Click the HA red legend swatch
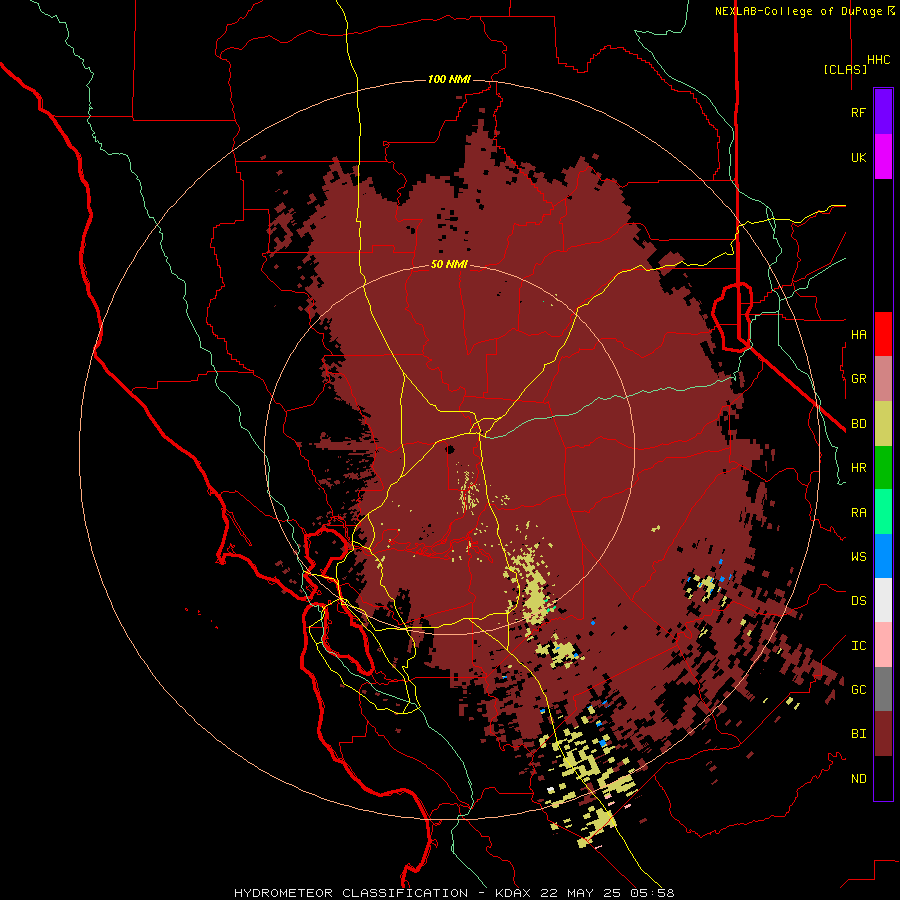This screenshot has width=900, height=900. (x=883, y=334)
